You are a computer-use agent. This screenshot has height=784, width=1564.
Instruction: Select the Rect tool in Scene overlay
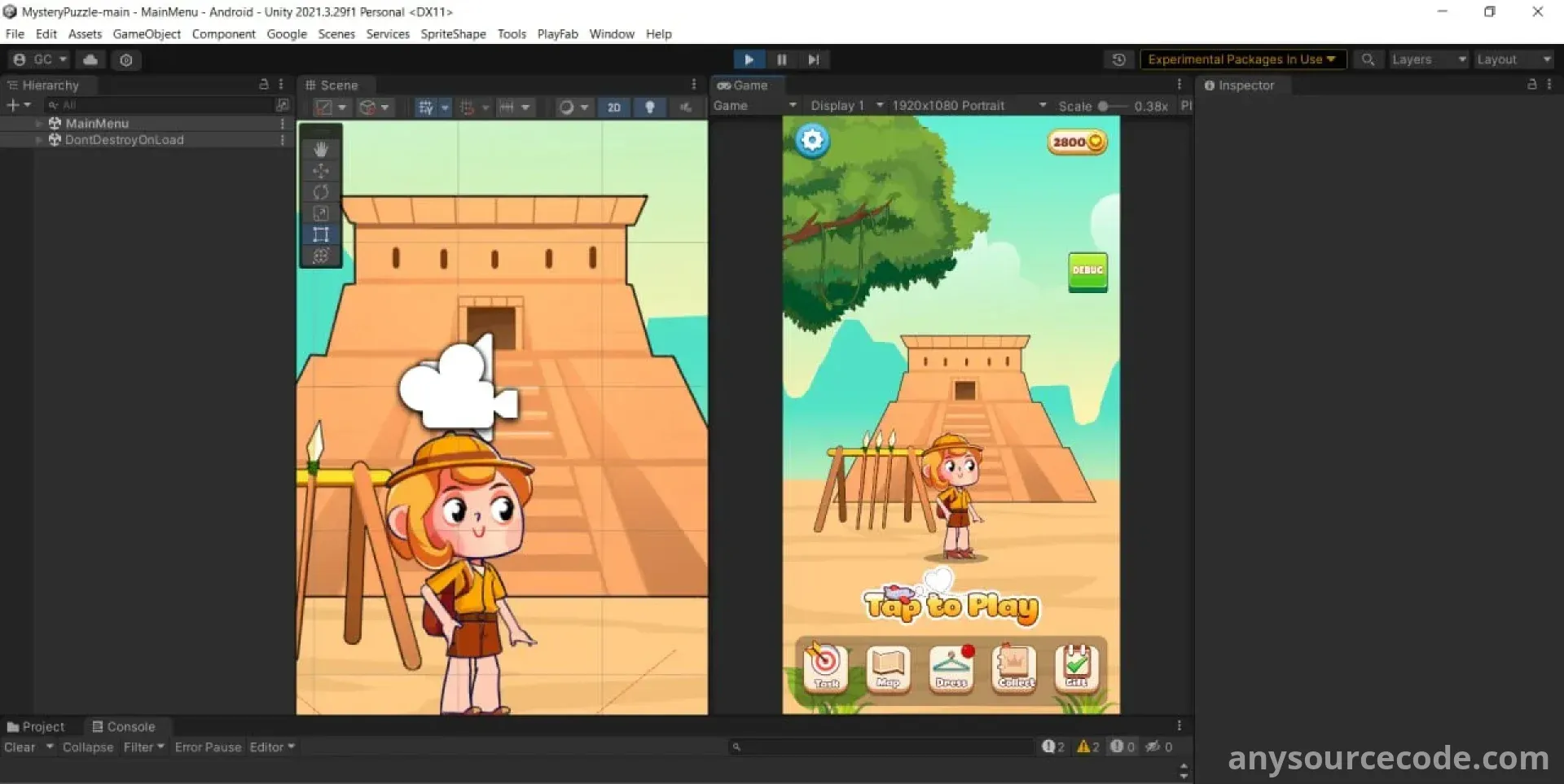321,234
